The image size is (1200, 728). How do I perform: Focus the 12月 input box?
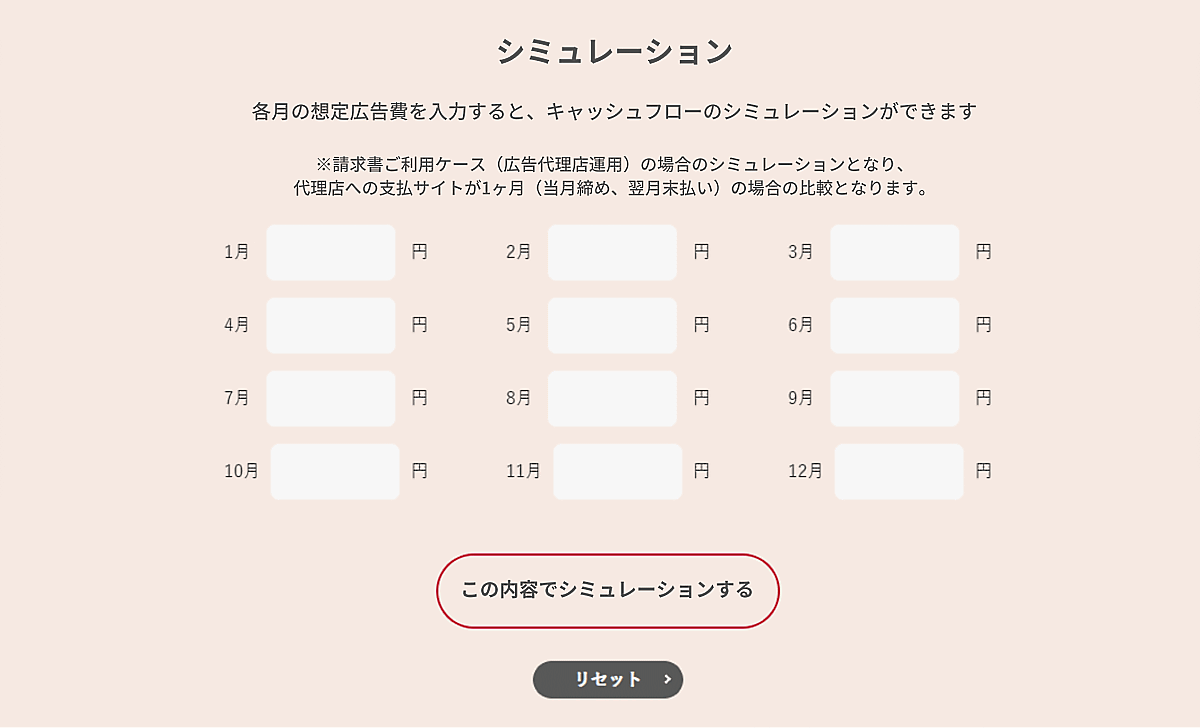coord(899,471)
